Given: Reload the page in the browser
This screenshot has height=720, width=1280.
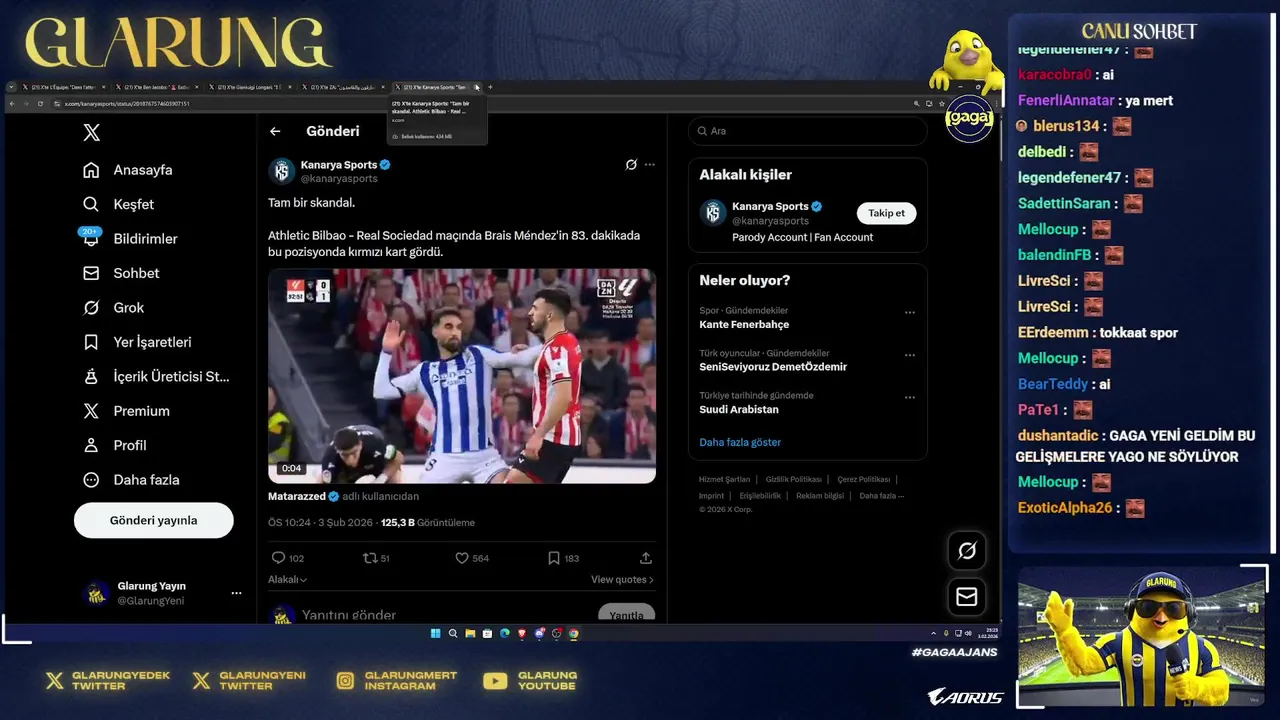Looking at the screenshot, I should pos(40,104).
